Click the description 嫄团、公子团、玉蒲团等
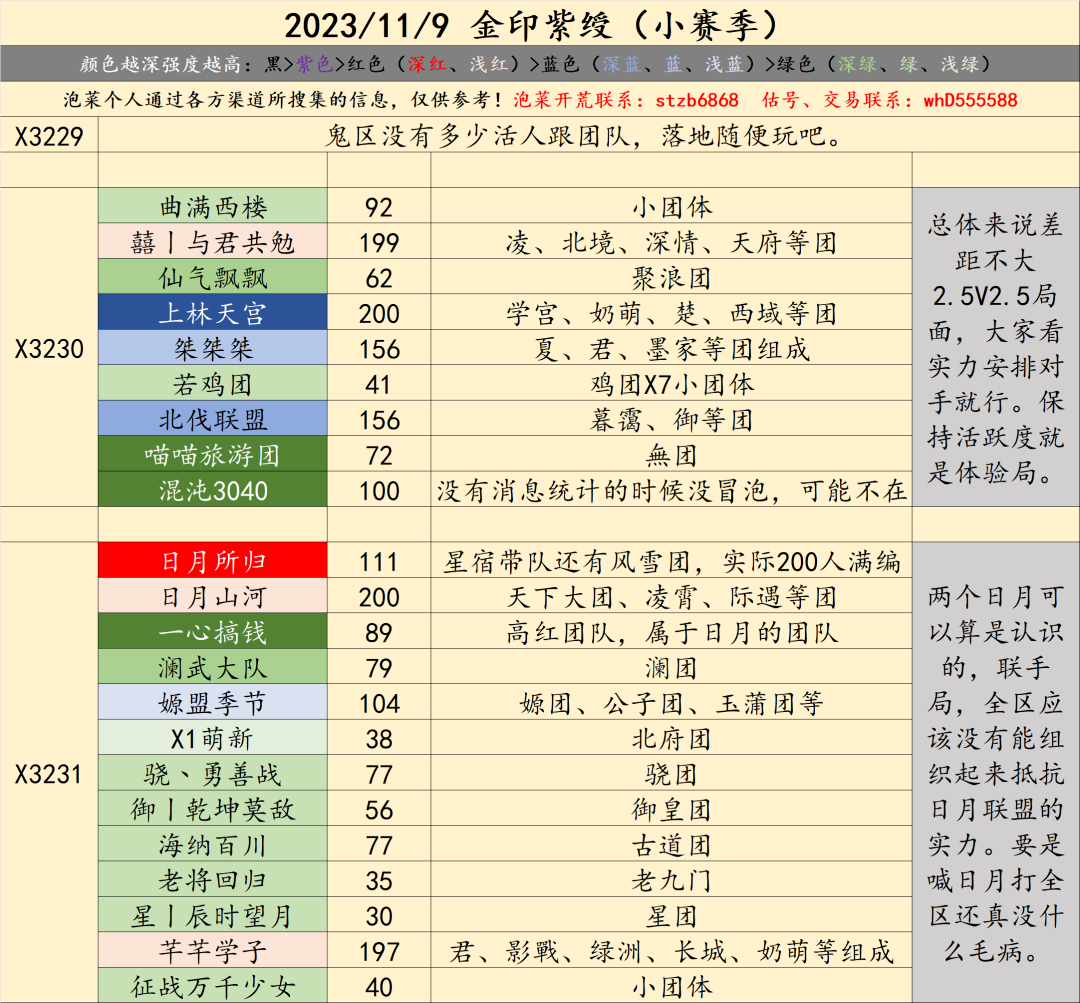This screenshot has height=1003, width=1080. (672, 703)
